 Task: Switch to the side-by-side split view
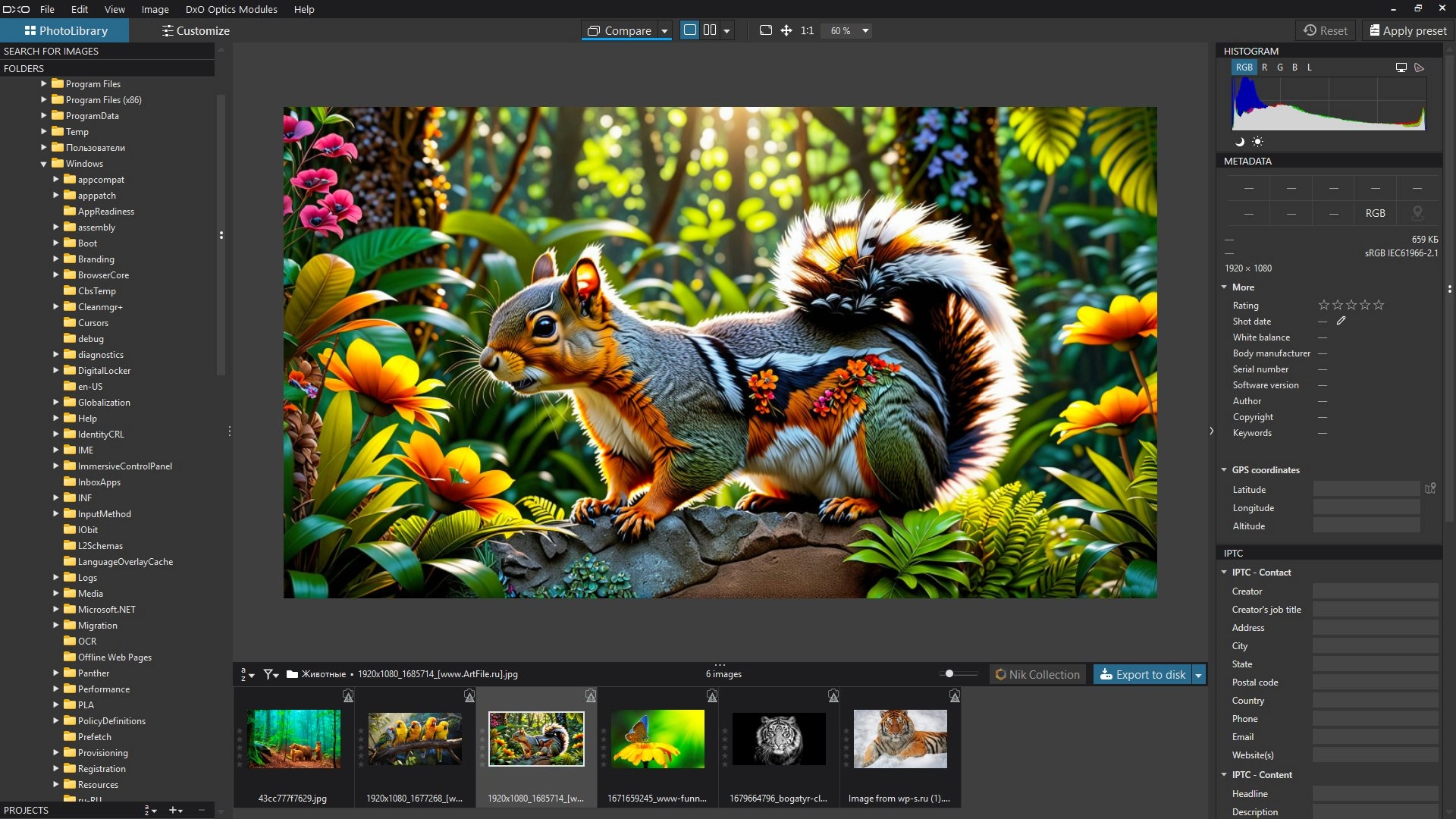click(x=710, y=30)
